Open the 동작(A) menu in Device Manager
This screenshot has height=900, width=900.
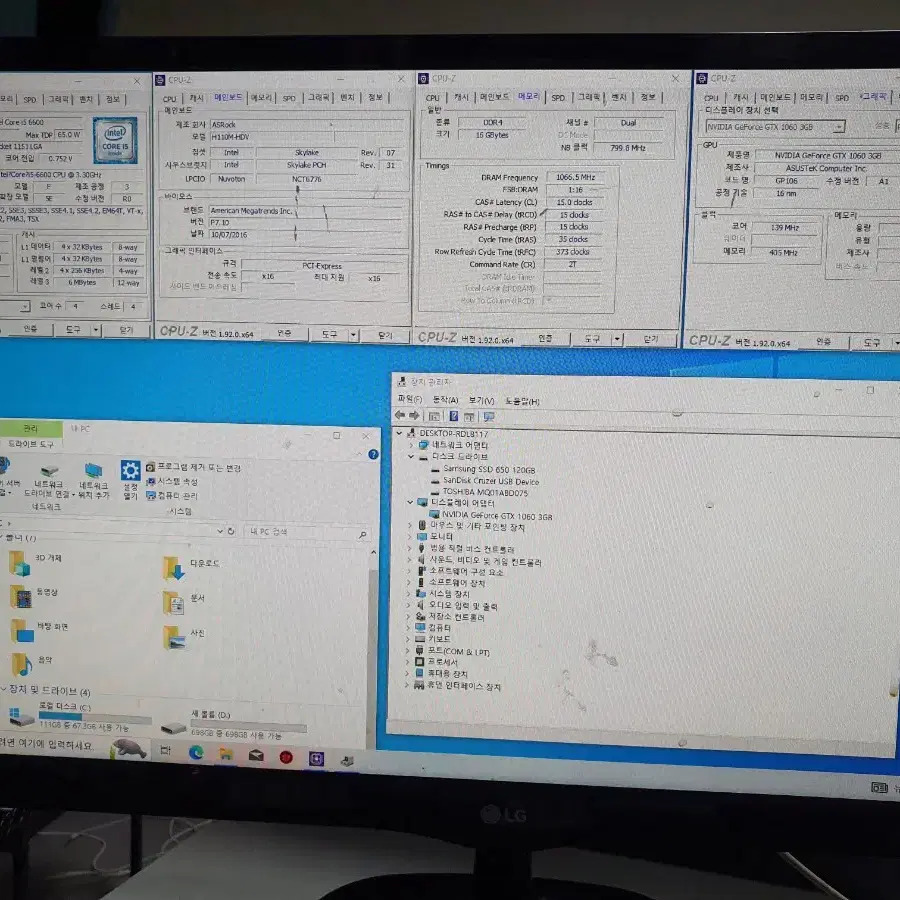[445, 399]
